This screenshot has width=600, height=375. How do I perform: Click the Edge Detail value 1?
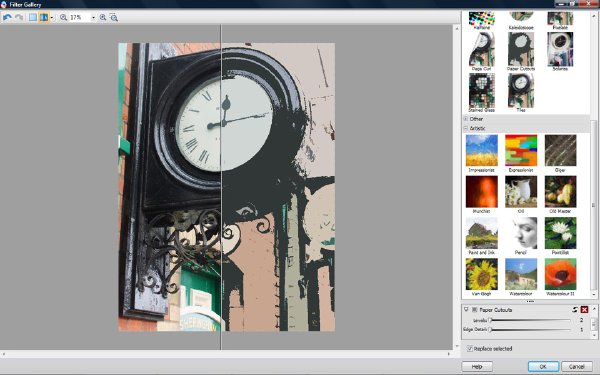point(582,329)
